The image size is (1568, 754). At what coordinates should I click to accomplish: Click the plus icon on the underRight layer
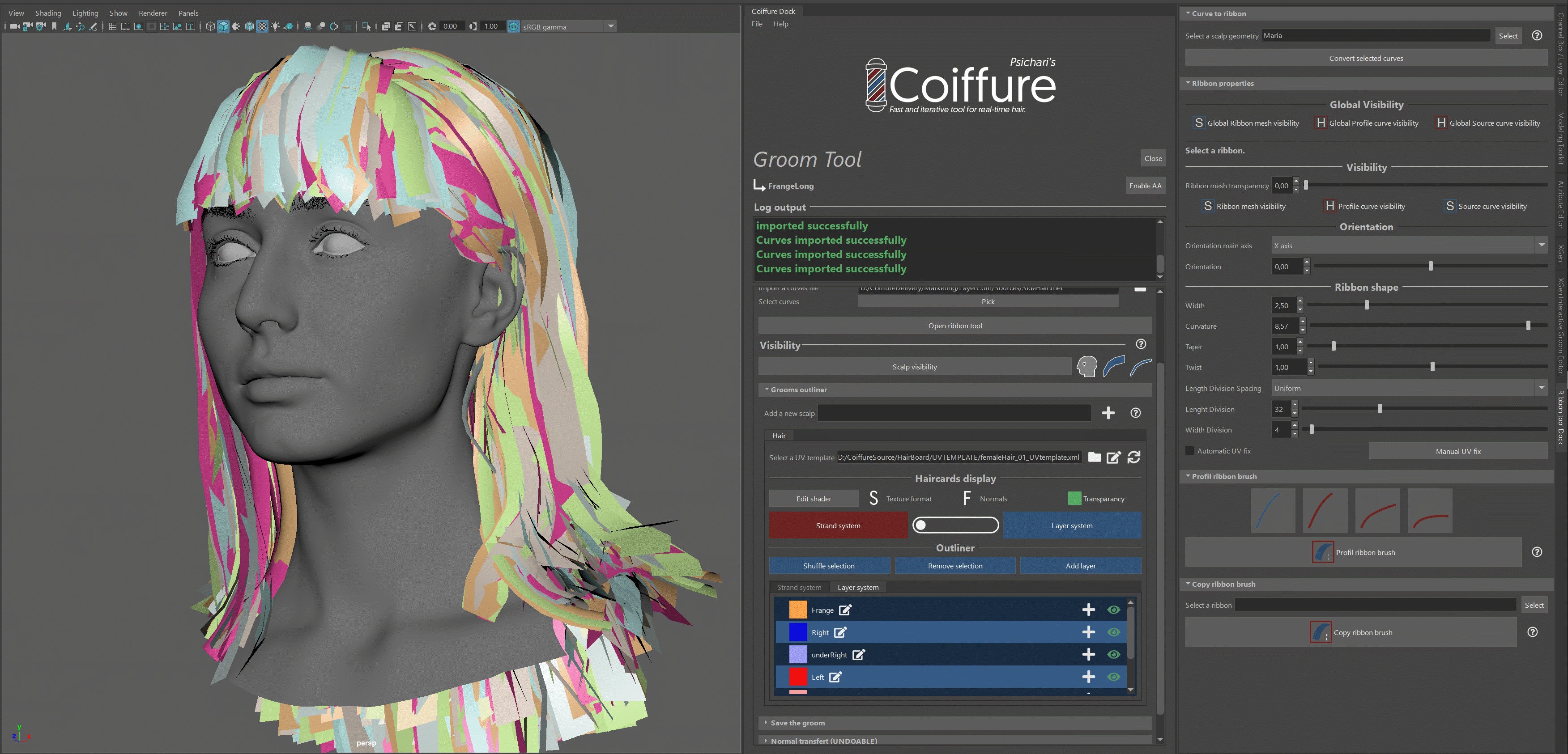(x=1088, y=654)
